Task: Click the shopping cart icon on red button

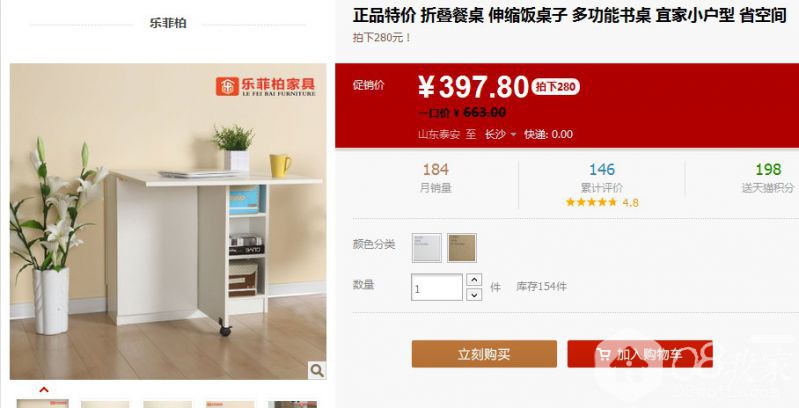Action: pyautogui.click(x=604, y=354)
